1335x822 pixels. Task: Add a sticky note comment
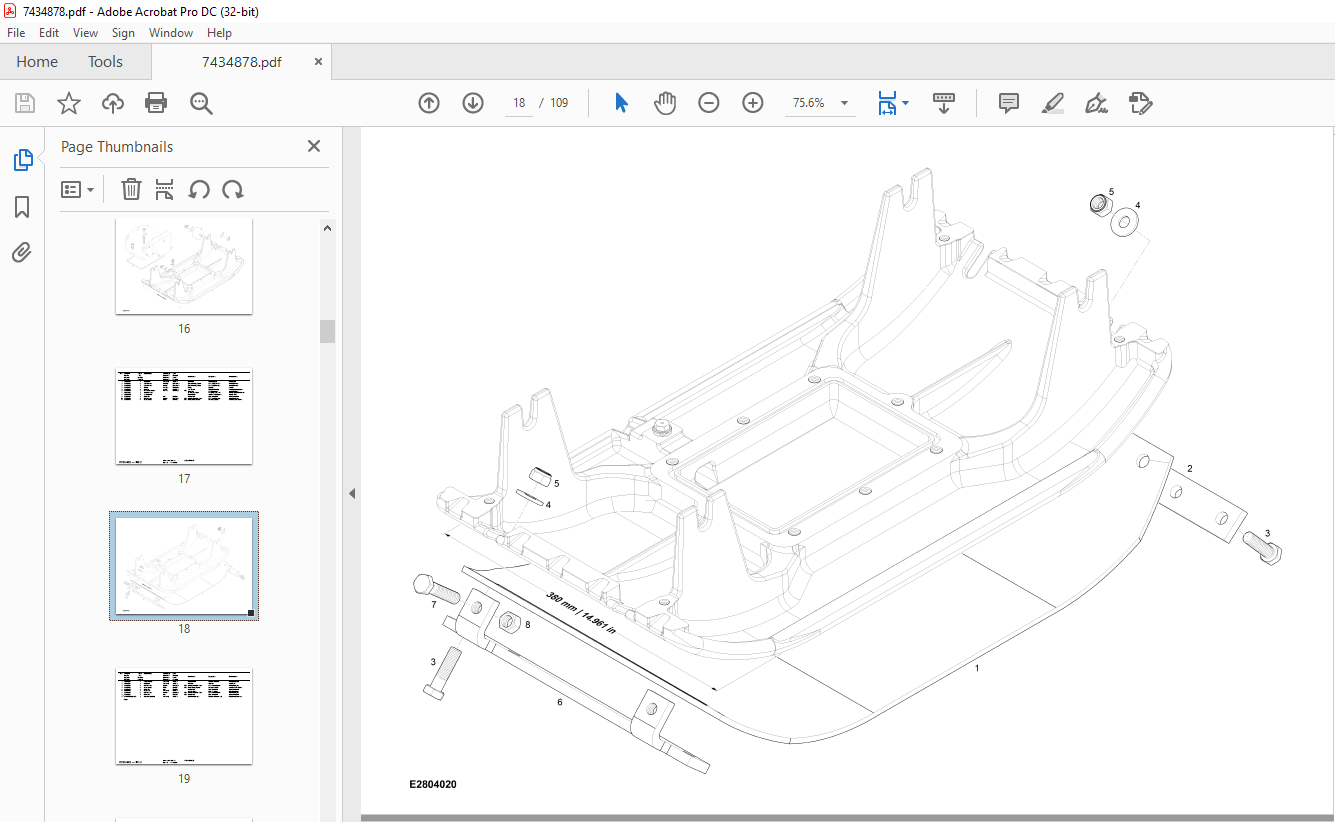click(x=1009, y=103)
